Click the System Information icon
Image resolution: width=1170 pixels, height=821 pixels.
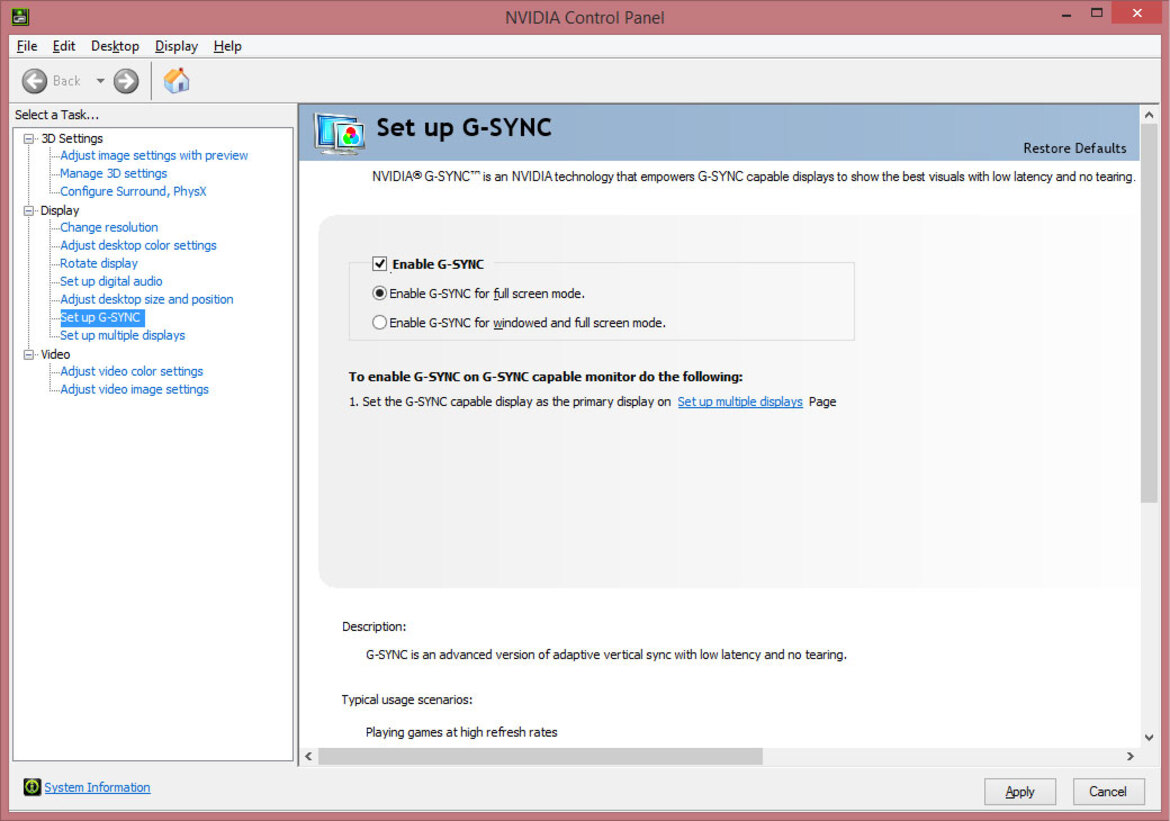click(32, 787)
